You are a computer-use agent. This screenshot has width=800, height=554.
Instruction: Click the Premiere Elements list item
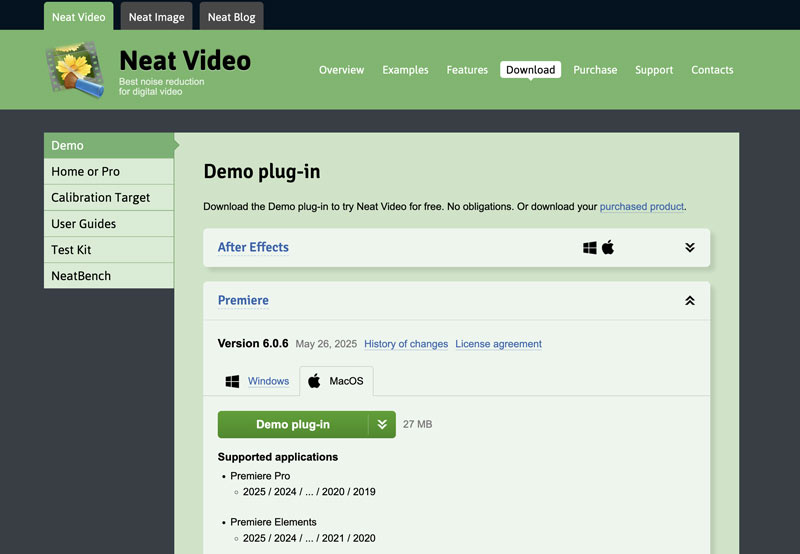[273, 522]
